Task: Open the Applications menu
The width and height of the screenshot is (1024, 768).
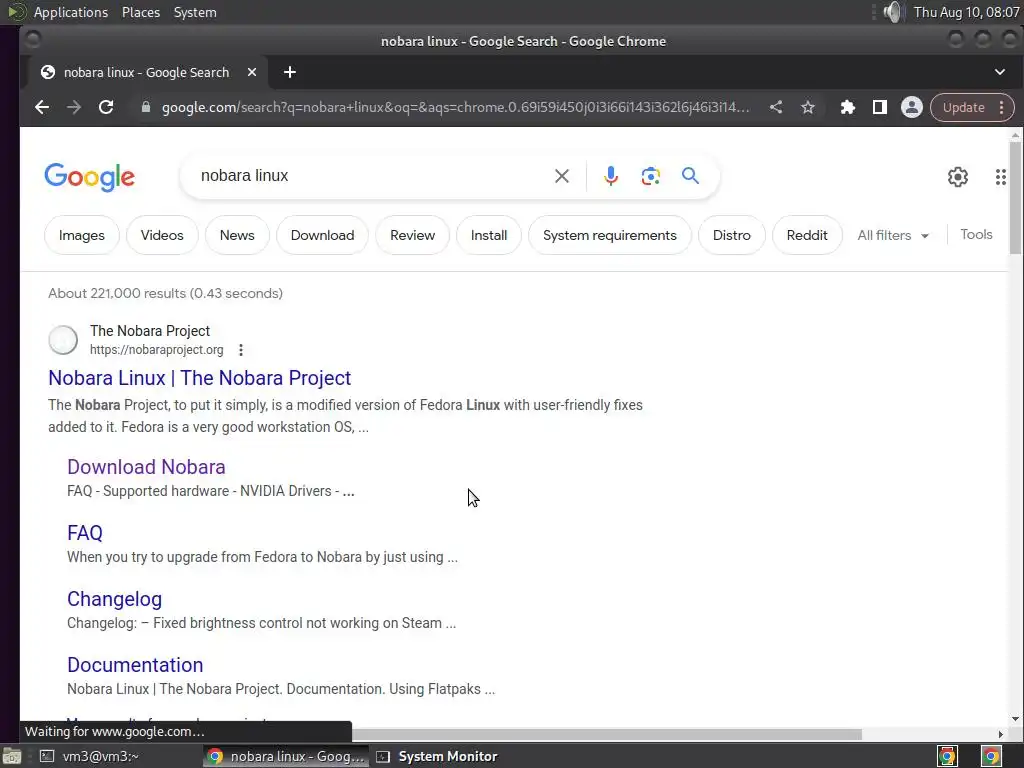Action: pos(71,12)
